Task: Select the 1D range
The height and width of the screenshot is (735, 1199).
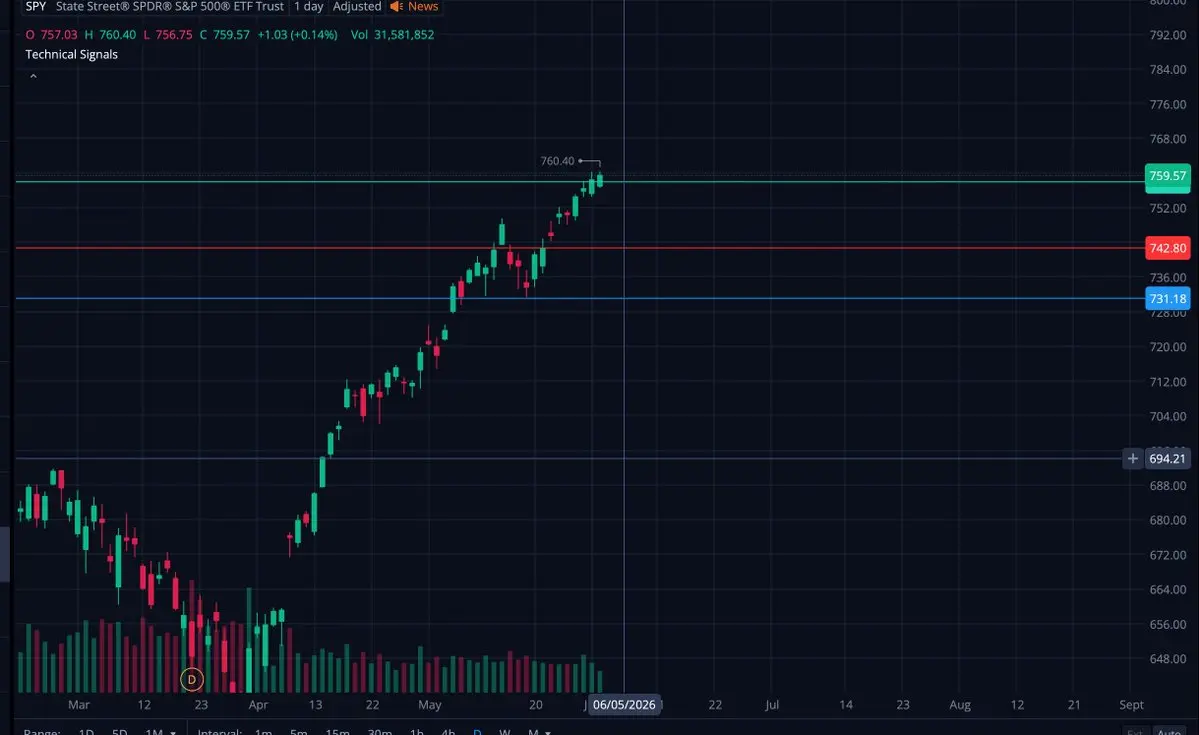Action: pyautogui.click(x=86, y=732)
